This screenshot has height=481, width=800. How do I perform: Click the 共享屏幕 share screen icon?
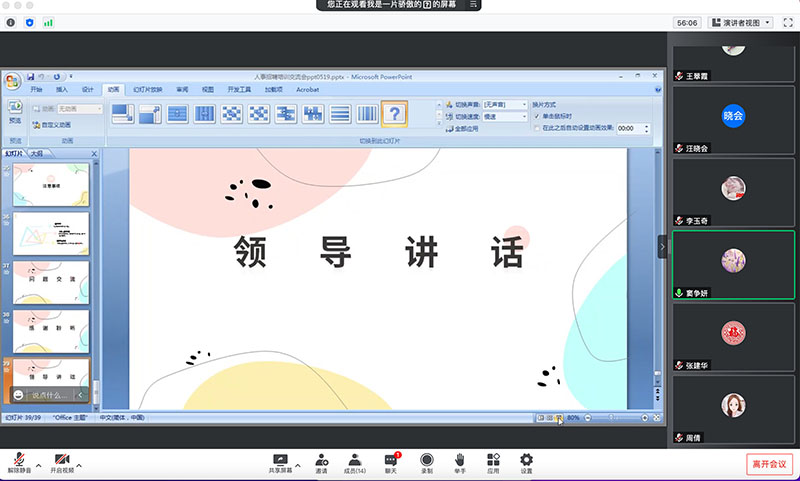pos(280,459)
